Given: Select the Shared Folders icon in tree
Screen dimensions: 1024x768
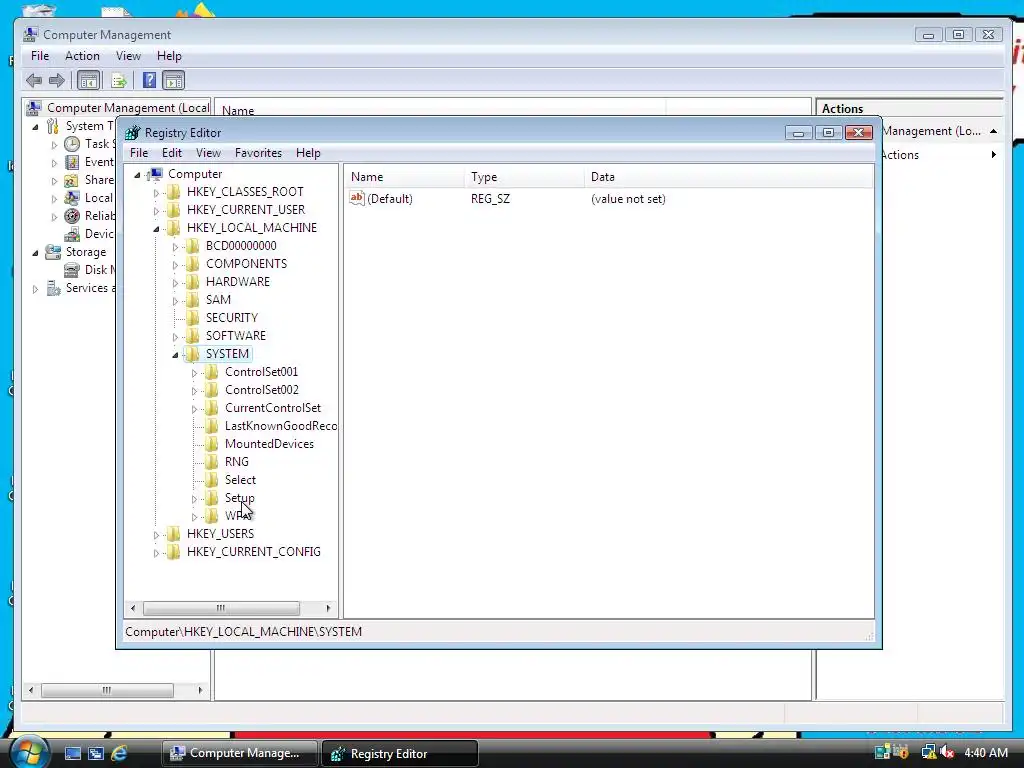Looking at the screenshot, I should tap(72, 180).
